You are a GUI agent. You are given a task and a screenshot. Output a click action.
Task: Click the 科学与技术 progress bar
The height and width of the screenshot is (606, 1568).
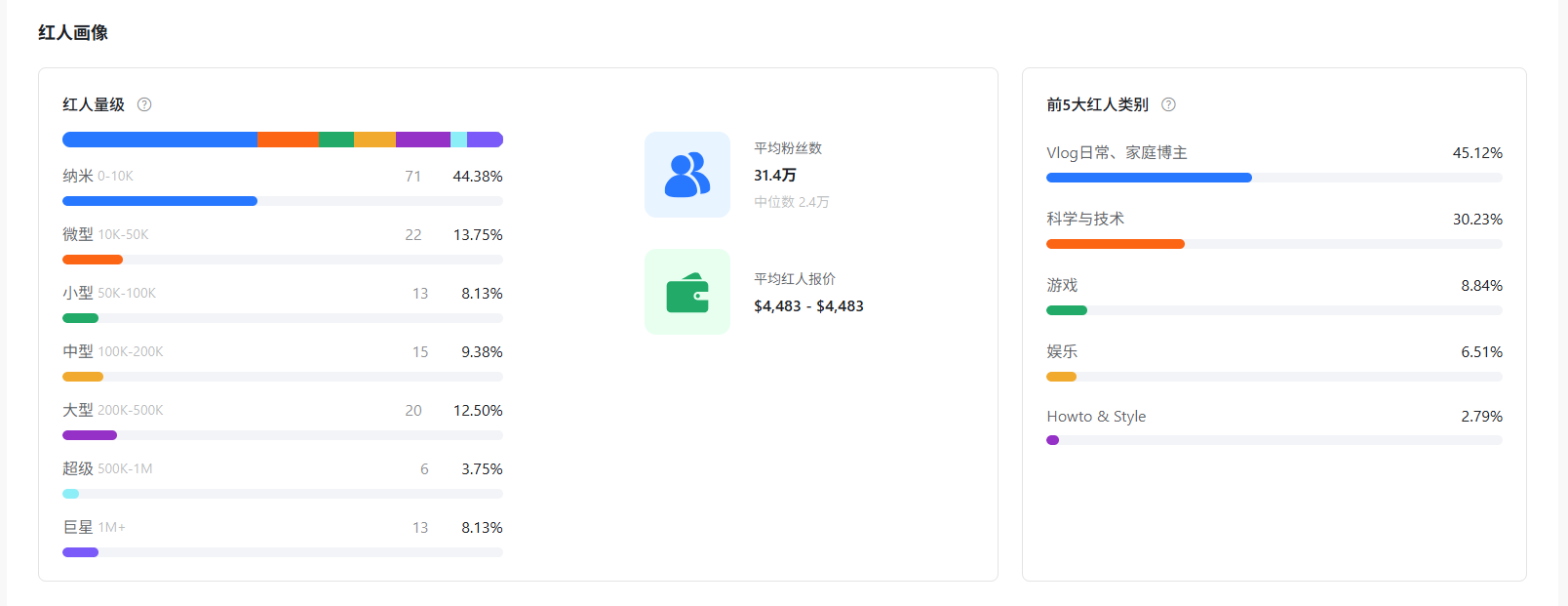pos(1274,244)
